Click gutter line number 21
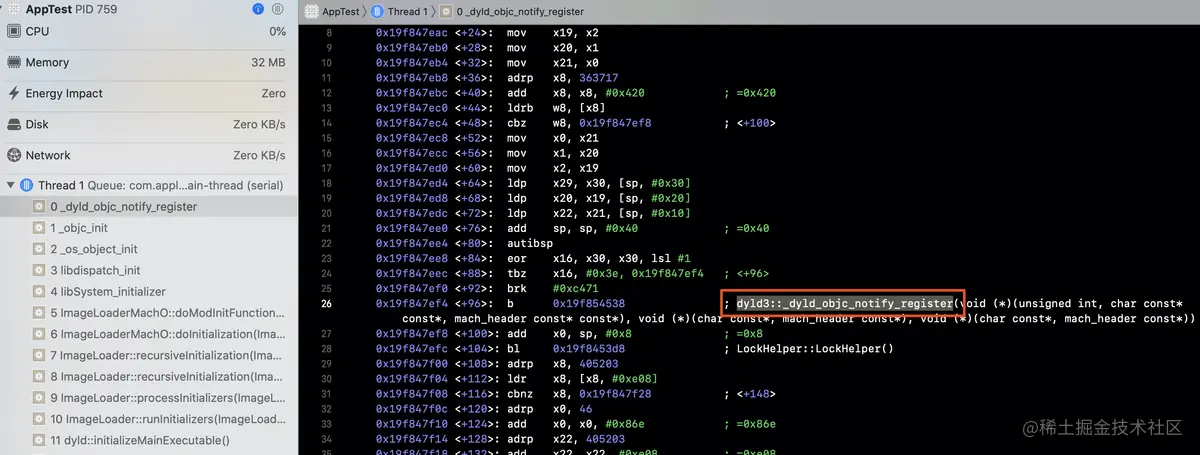 [326, 228]
